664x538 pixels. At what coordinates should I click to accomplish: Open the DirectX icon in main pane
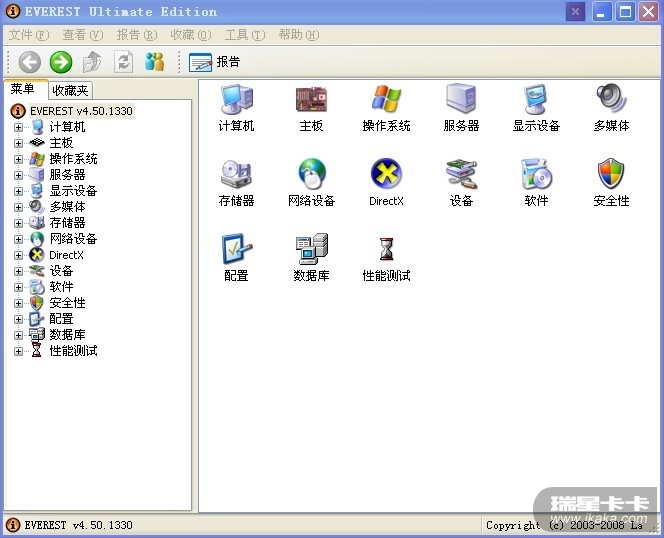386,174
